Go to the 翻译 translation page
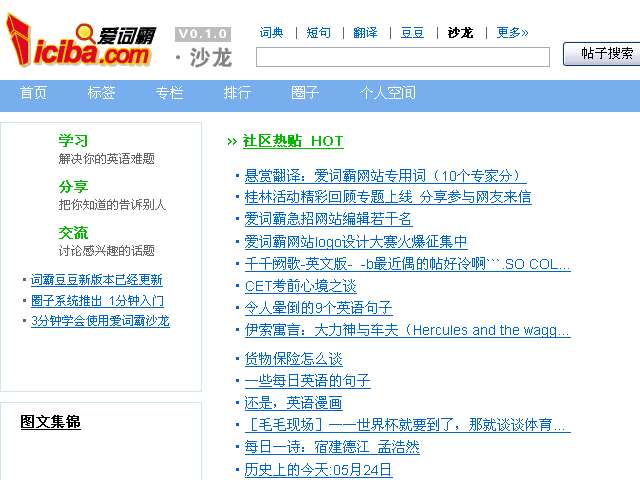 point(365,33)
